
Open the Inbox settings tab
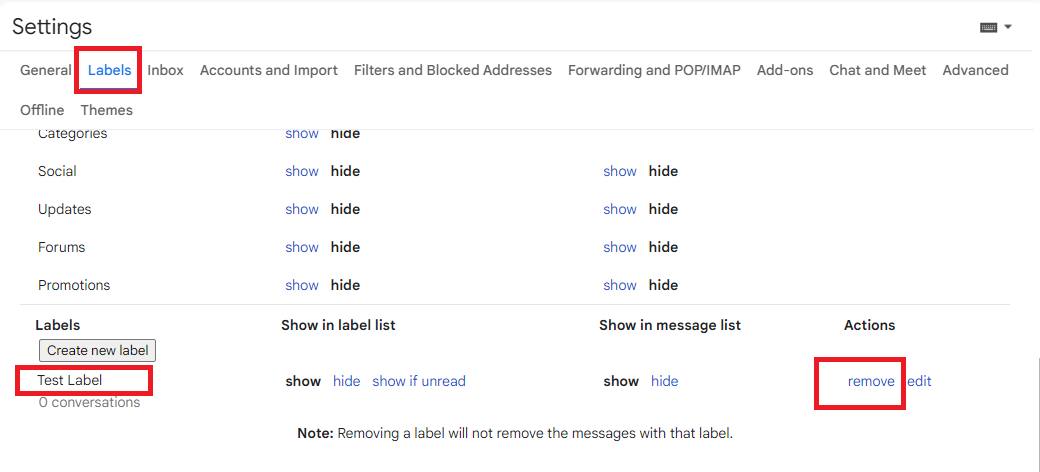[x=165, y=70]
